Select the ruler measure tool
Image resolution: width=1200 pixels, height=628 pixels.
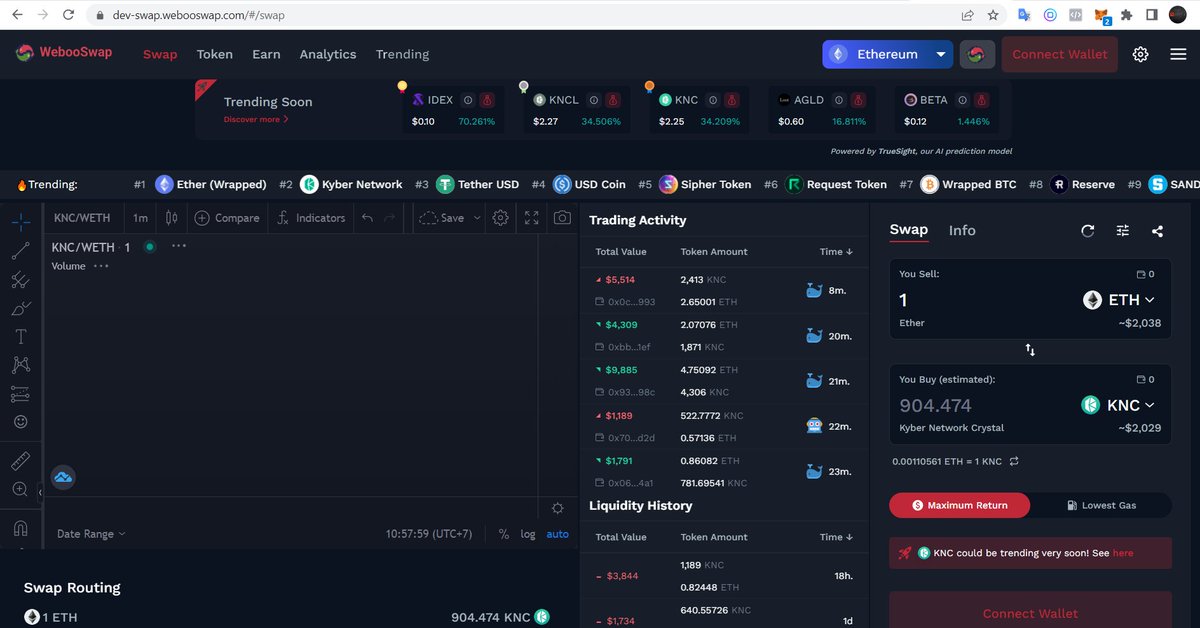point(20,461)
